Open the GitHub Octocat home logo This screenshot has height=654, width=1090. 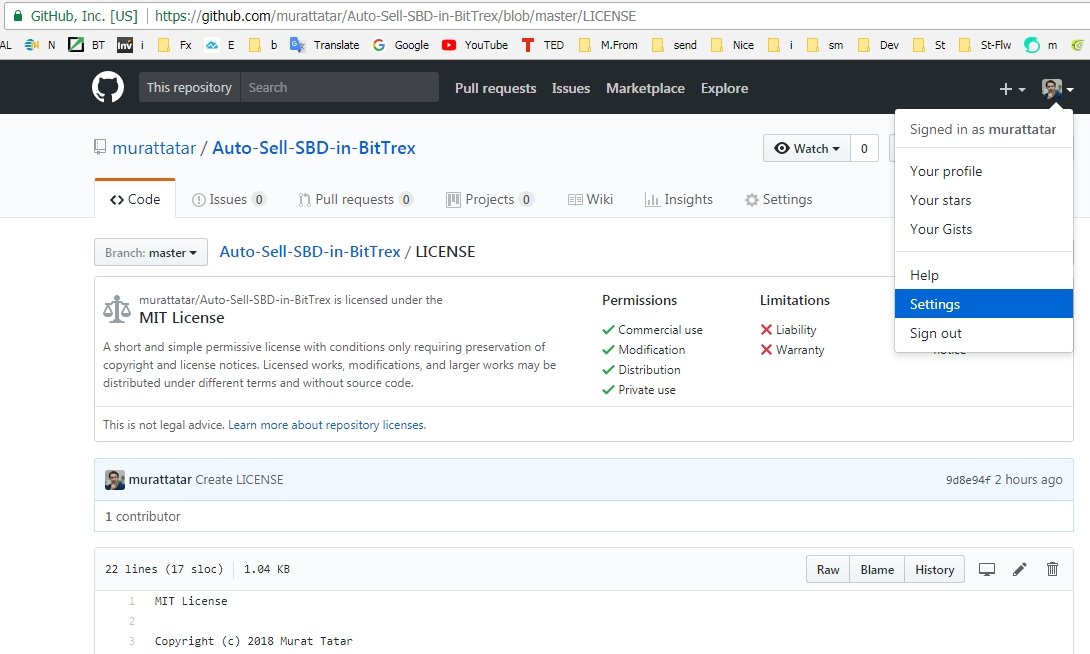(x=108, y=88)
